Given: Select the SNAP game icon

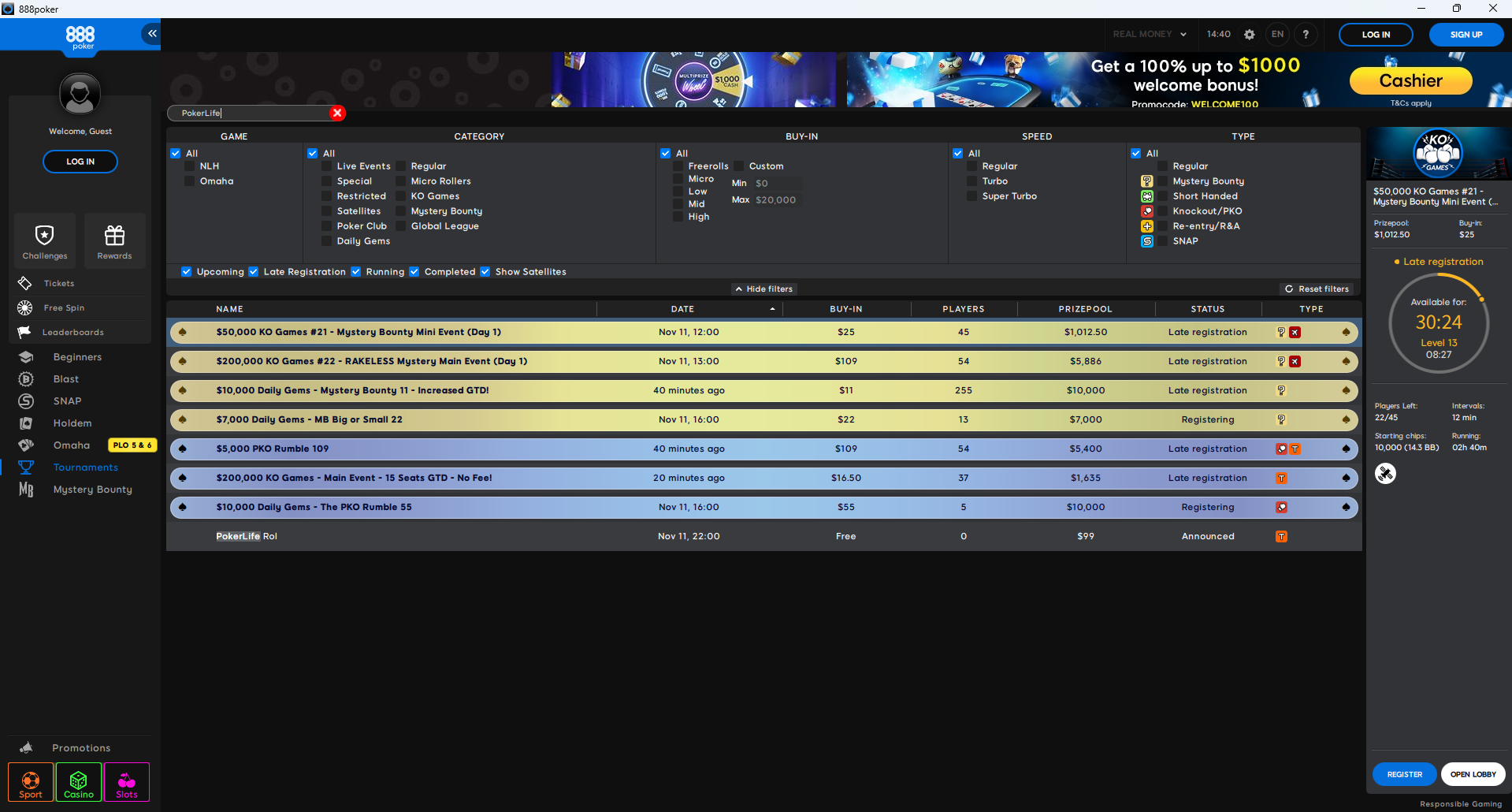Looking at the screenshot, I should point(25,400).
